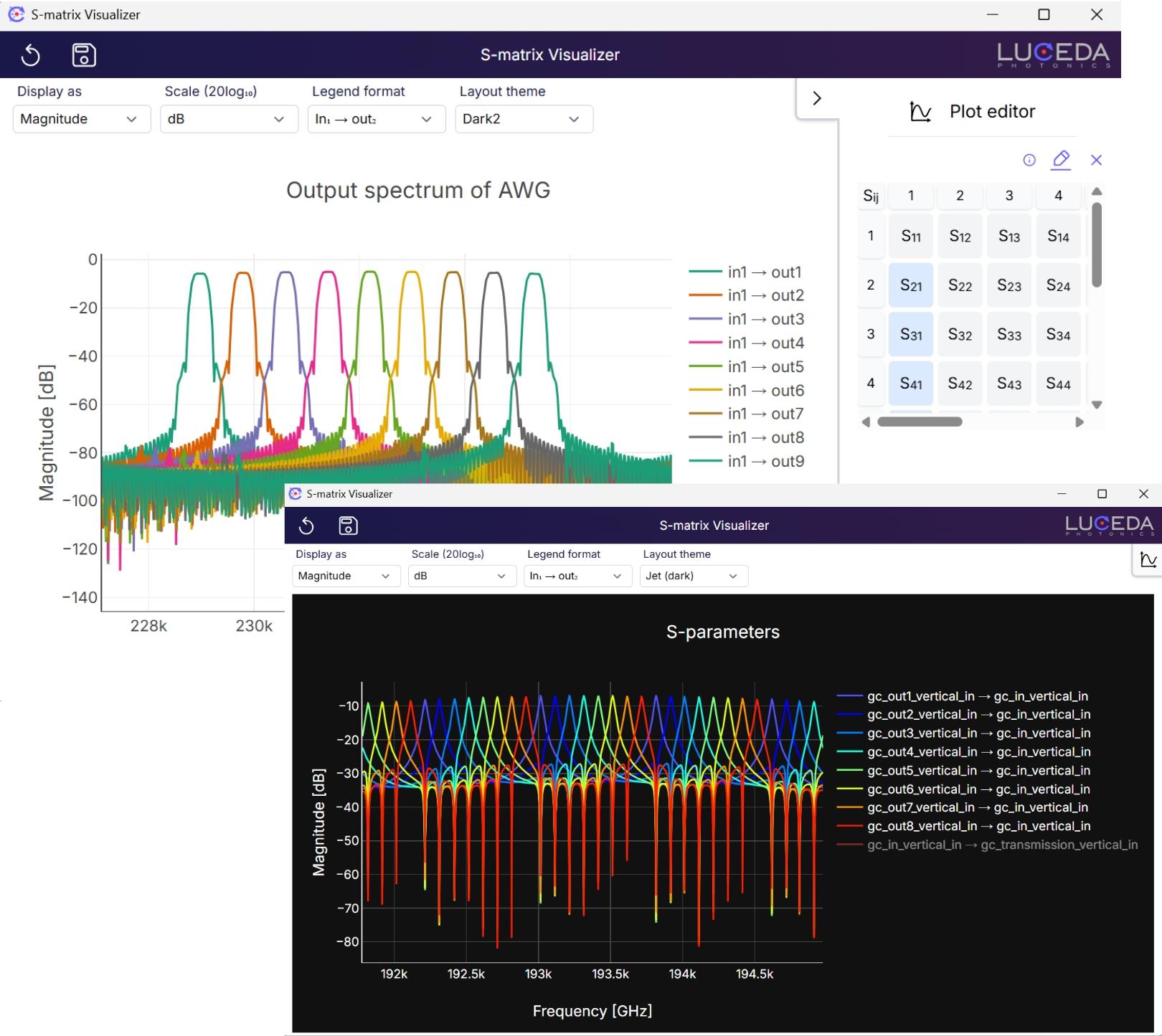The height and width of the screenshot is (1036, 1162).
Task: Open the Jet (dark) layout theme dropdown
Action: pos(693,576)
